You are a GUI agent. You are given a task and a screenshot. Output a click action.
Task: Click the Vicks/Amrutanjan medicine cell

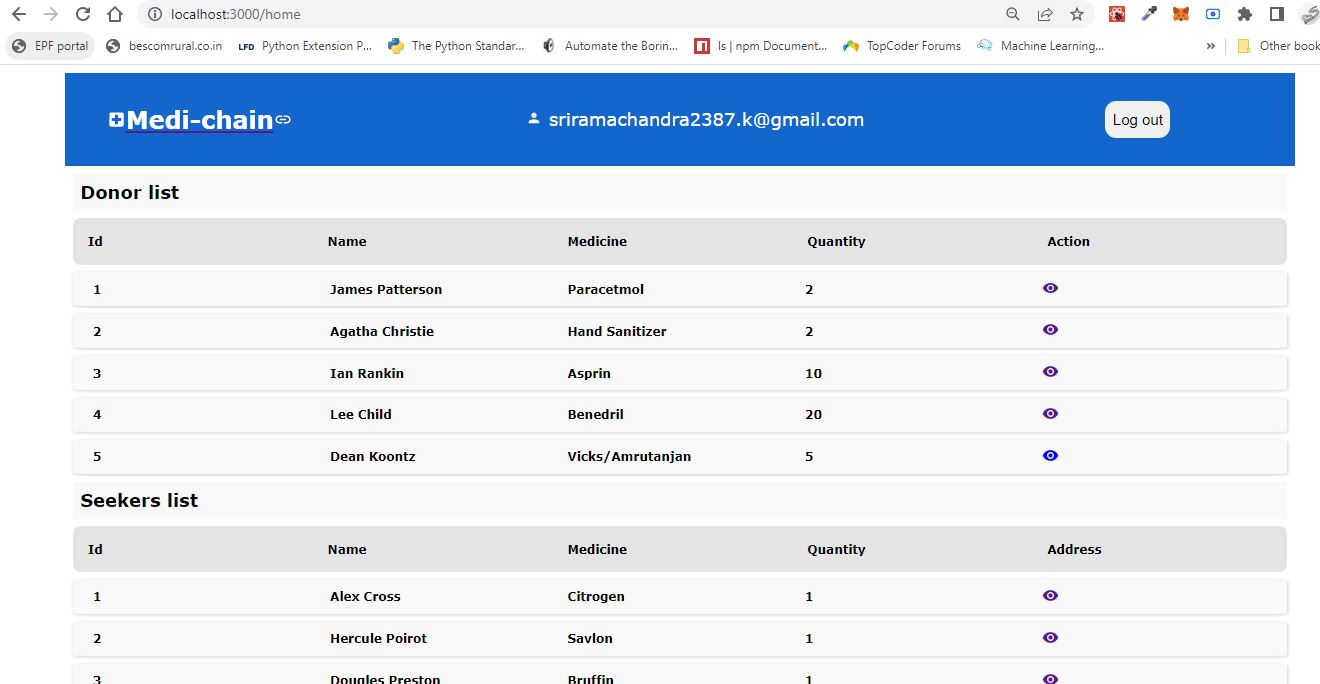629,457
